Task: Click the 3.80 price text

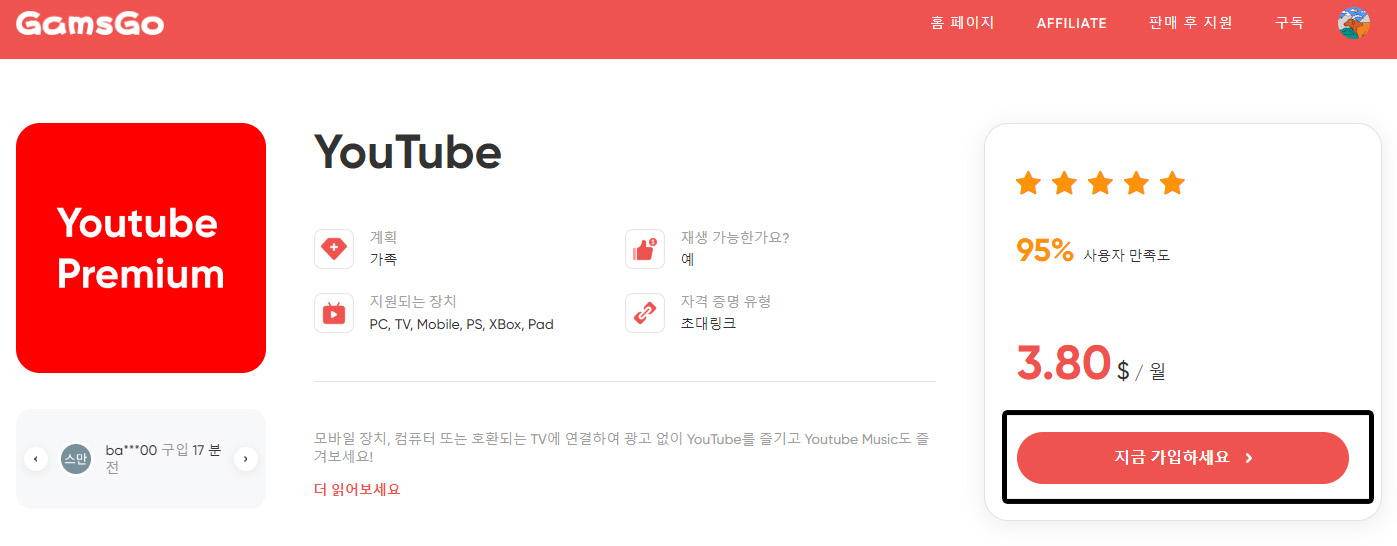Action: 1064,363
